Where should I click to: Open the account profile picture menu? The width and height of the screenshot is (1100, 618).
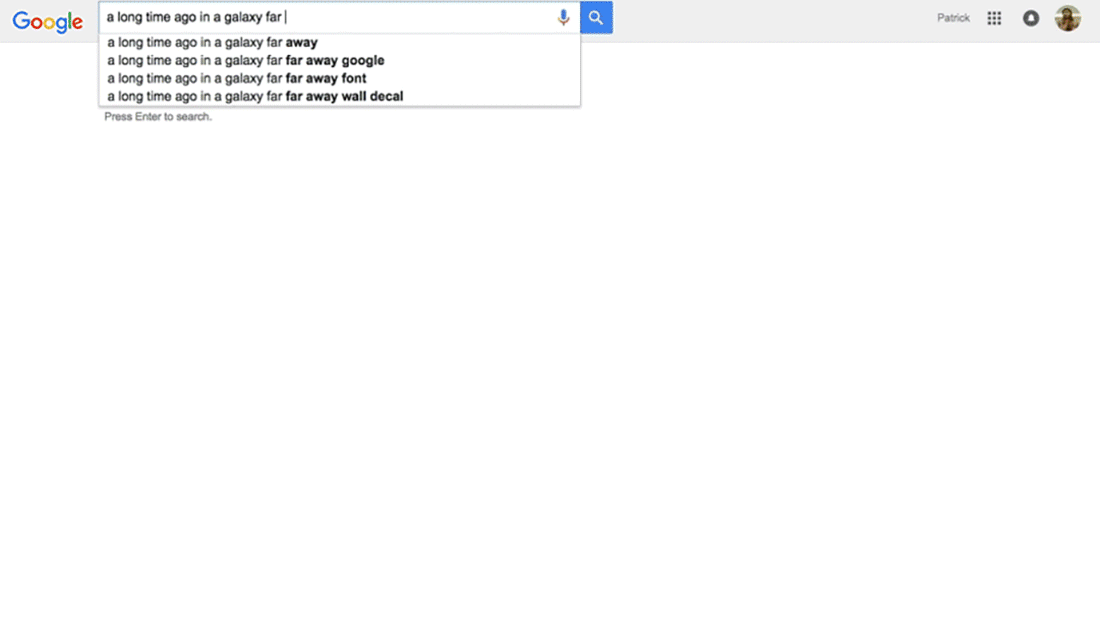pos(1068,18)
